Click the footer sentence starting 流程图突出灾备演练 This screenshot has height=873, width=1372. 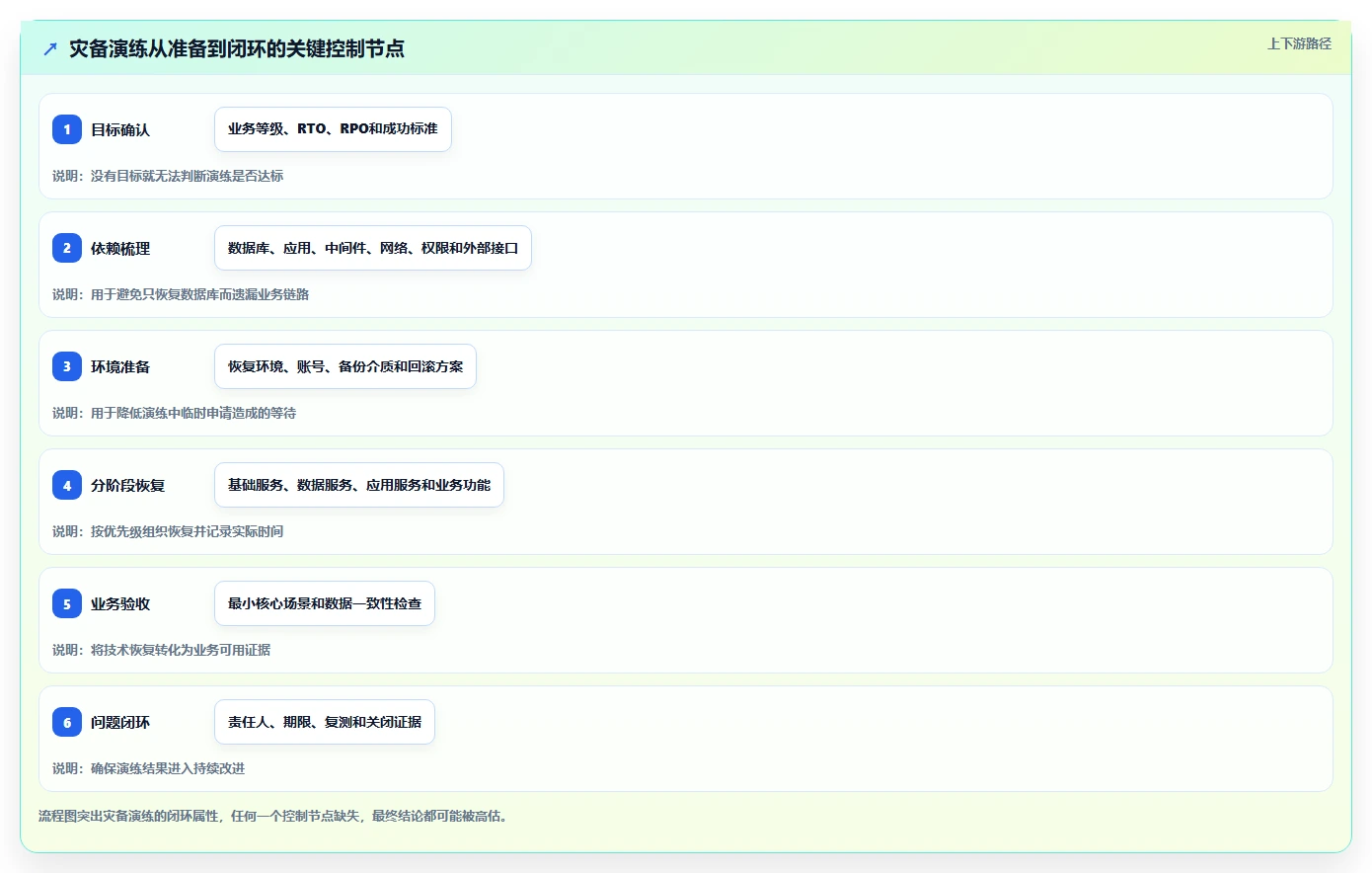coord(273,816)
